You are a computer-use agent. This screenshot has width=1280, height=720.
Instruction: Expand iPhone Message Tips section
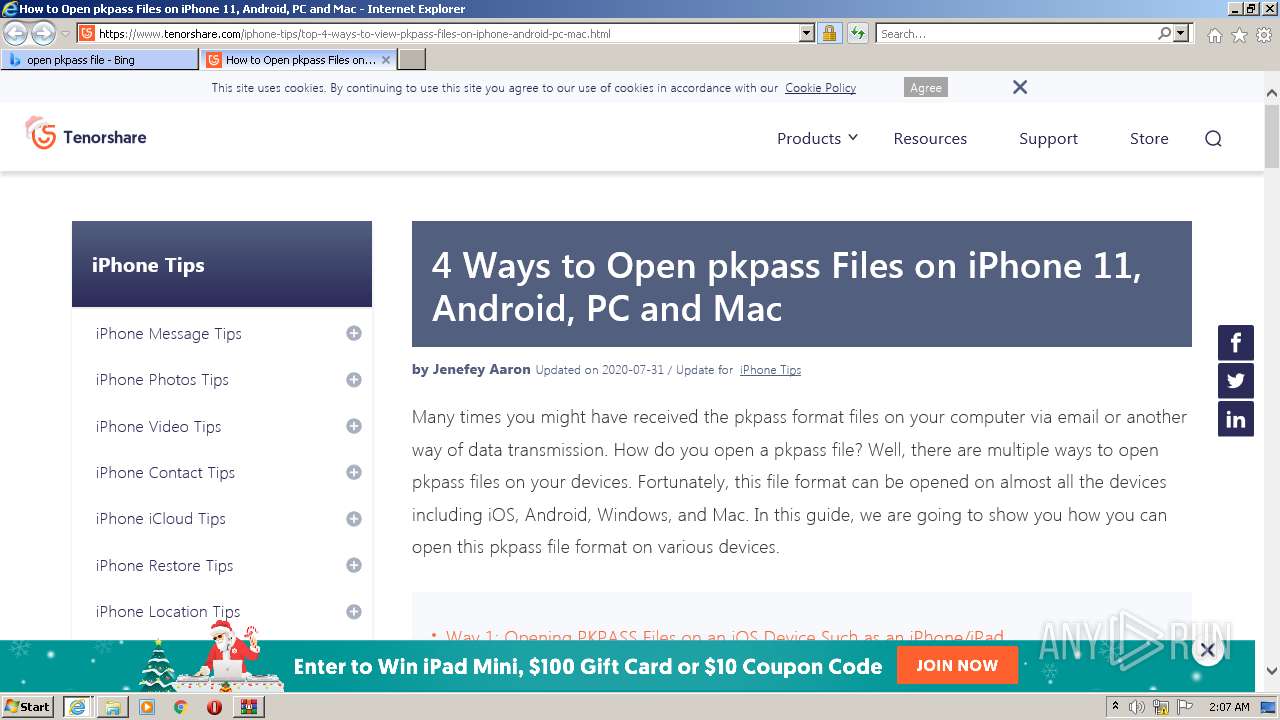354,333
